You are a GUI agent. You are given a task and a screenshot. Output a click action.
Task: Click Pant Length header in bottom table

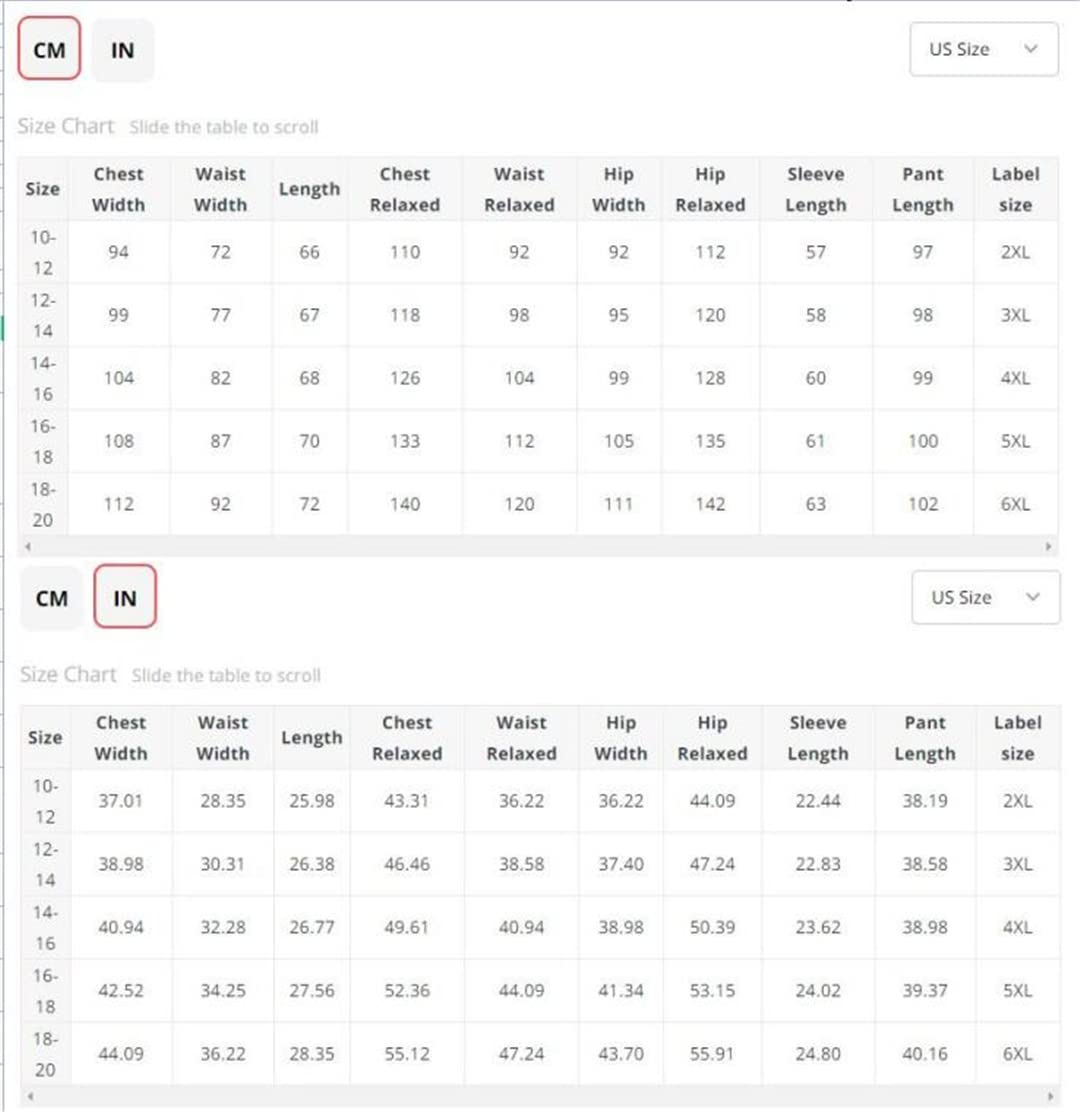pyautogui.click(x=925, y=738)
